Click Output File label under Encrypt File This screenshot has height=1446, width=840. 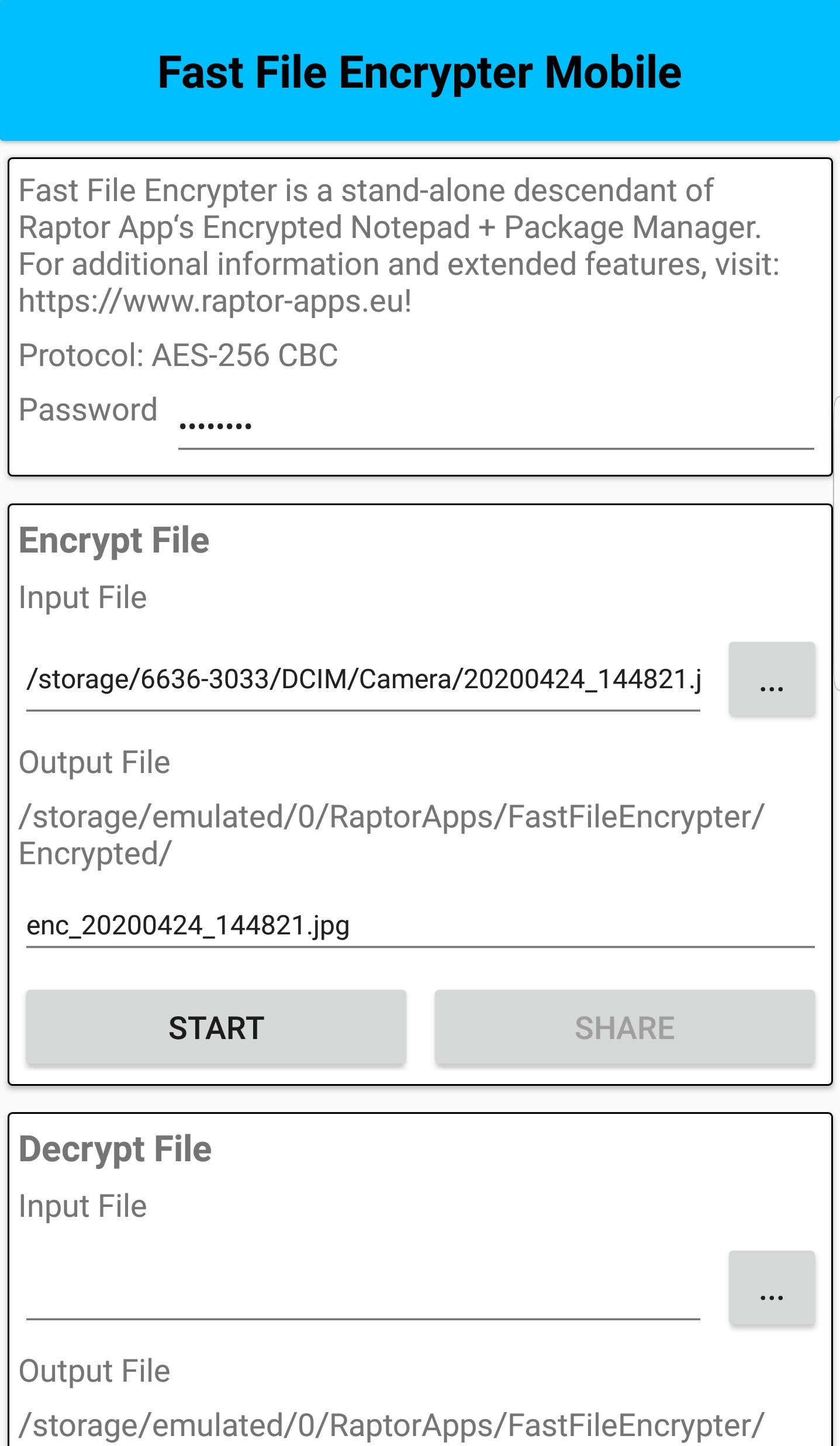coord(95,762)
